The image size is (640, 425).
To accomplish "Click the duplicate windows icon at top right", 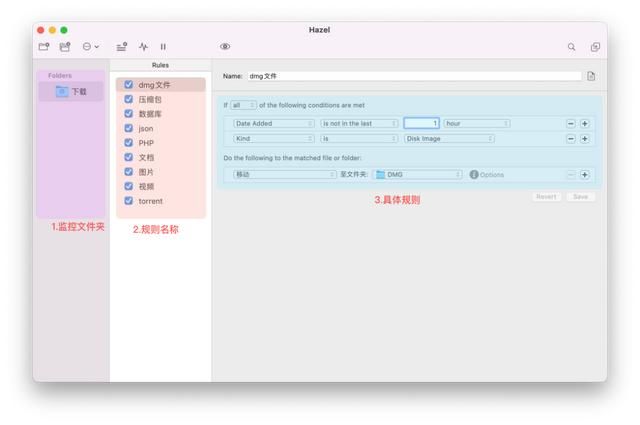I will click(x=595, y=47).
